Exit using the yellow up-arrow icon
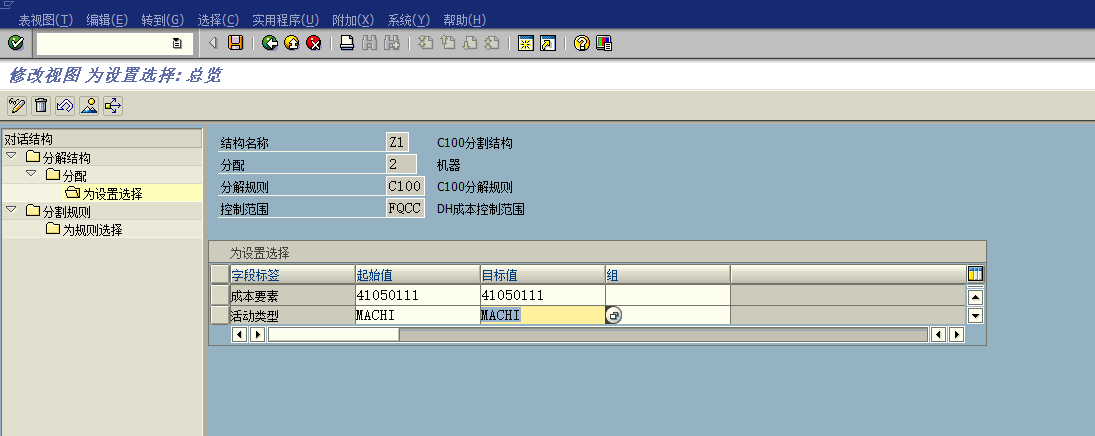Image resolution: width=1095 pixels, height=436 pixels. click(292, 43)
